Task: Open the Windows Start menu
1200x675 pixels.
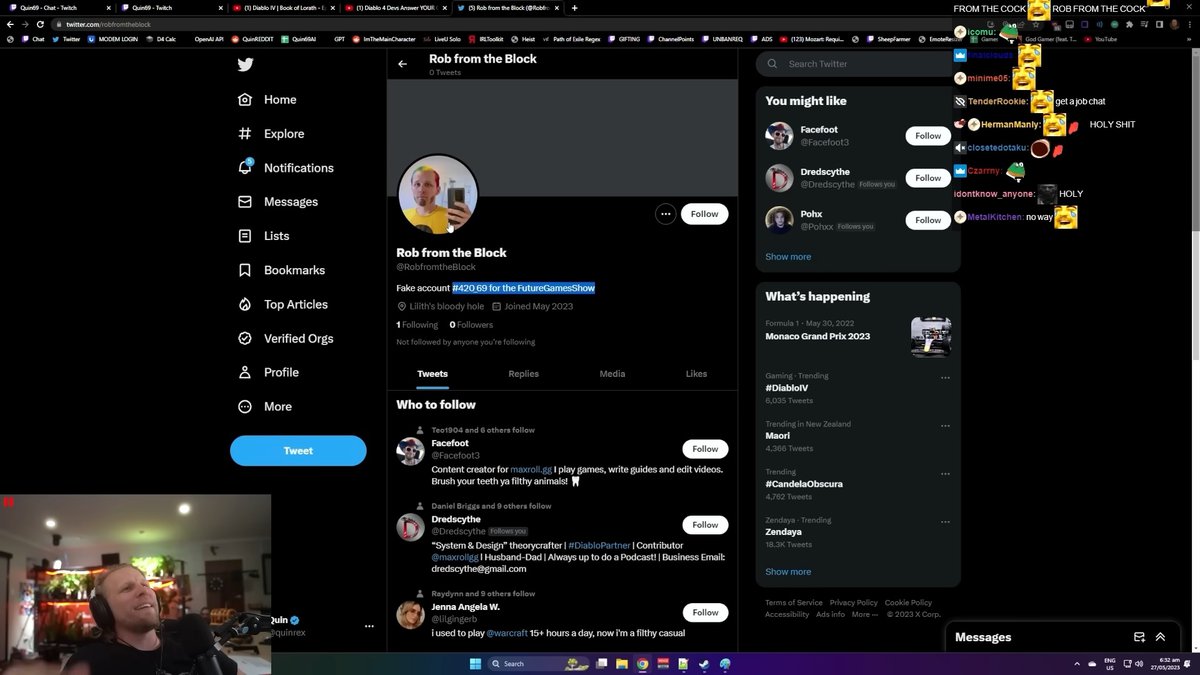Action: (475, 664)
